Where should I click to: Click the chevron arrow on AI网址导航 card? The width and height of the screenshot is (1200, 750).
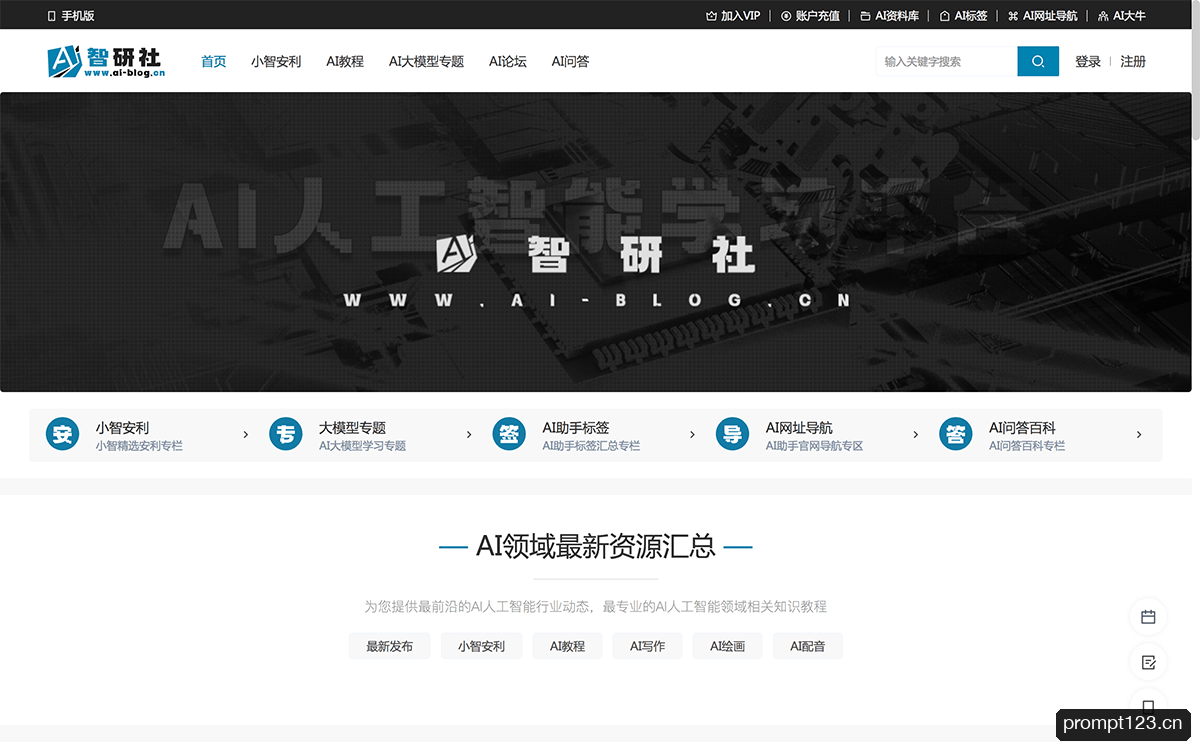tap(916, 434)
